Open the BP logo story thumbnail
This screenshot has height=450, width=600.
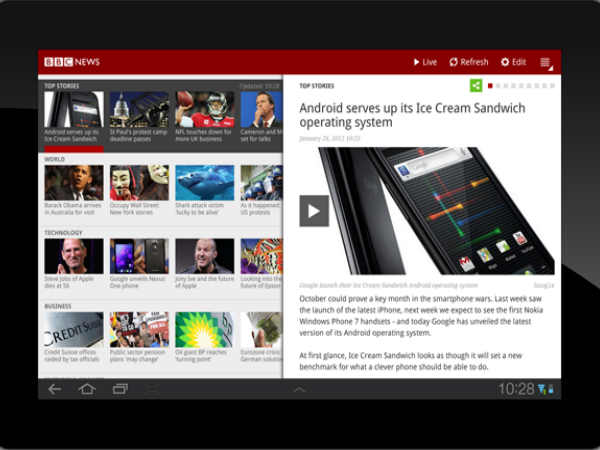pos(205,329)
